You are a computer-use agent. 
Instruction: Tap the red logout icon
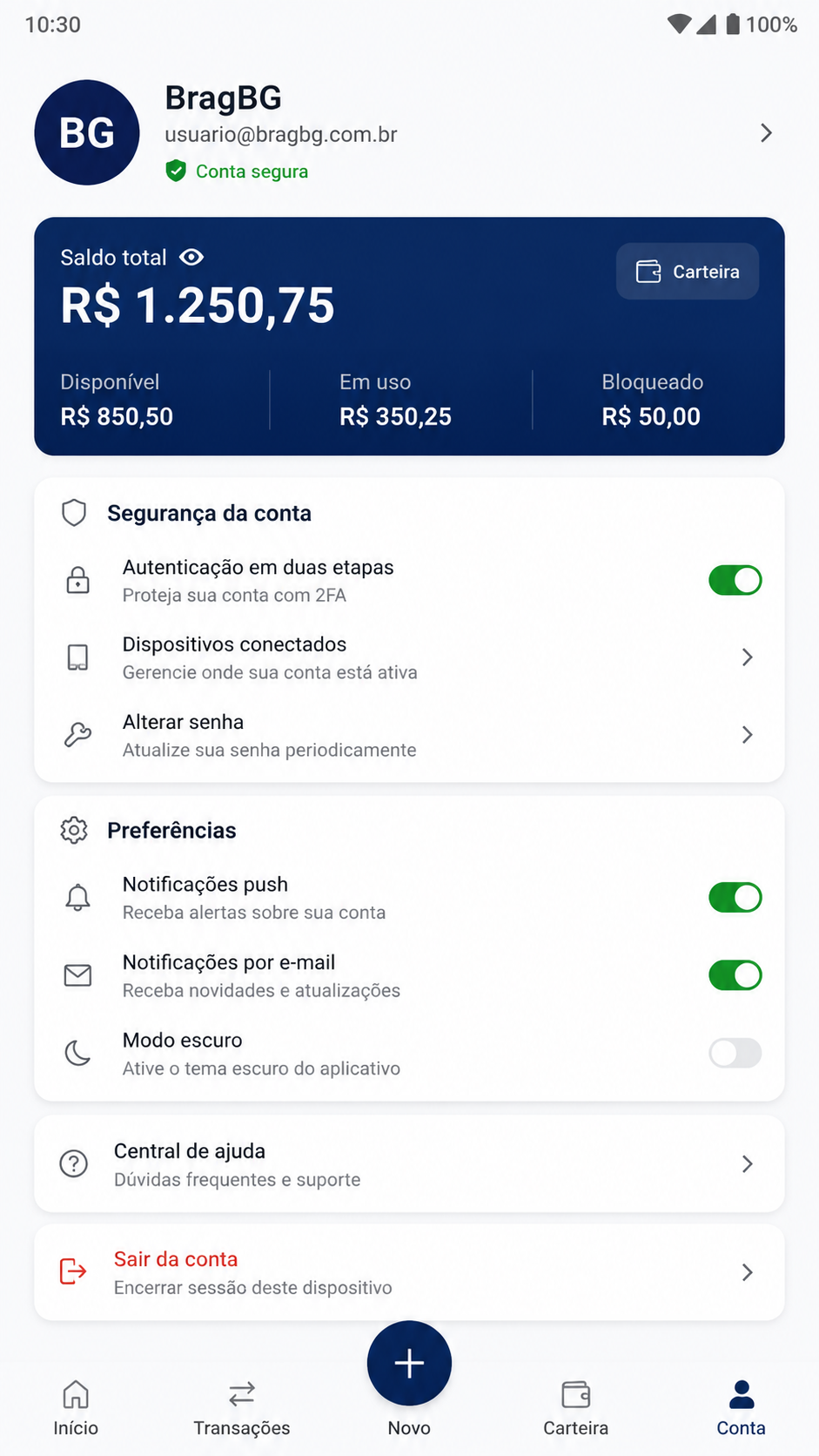pos(73,1271)
